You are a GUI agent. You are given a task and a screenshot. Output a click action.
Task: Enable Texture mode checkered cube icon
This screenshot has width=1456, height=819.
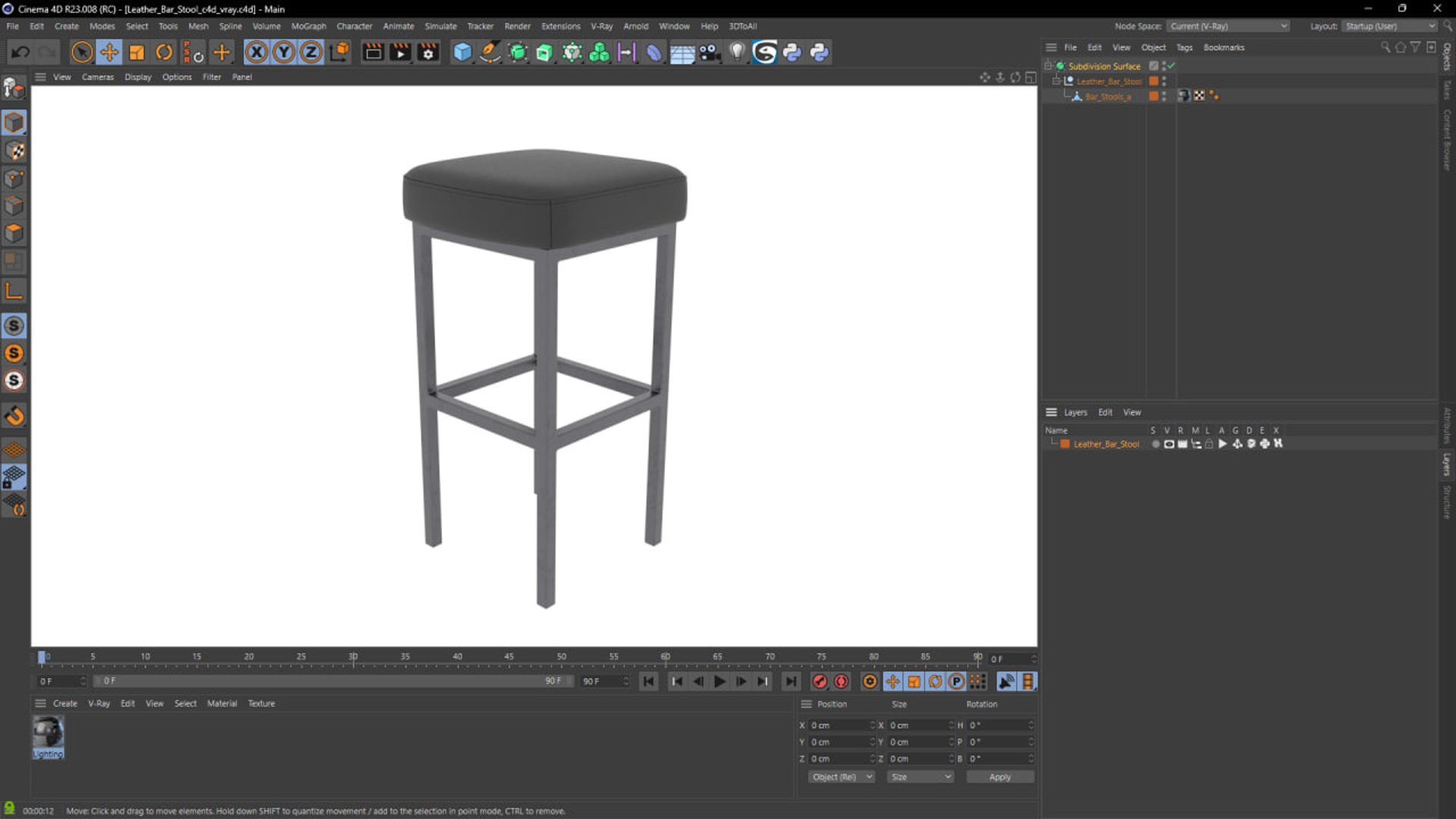point(14,151)
